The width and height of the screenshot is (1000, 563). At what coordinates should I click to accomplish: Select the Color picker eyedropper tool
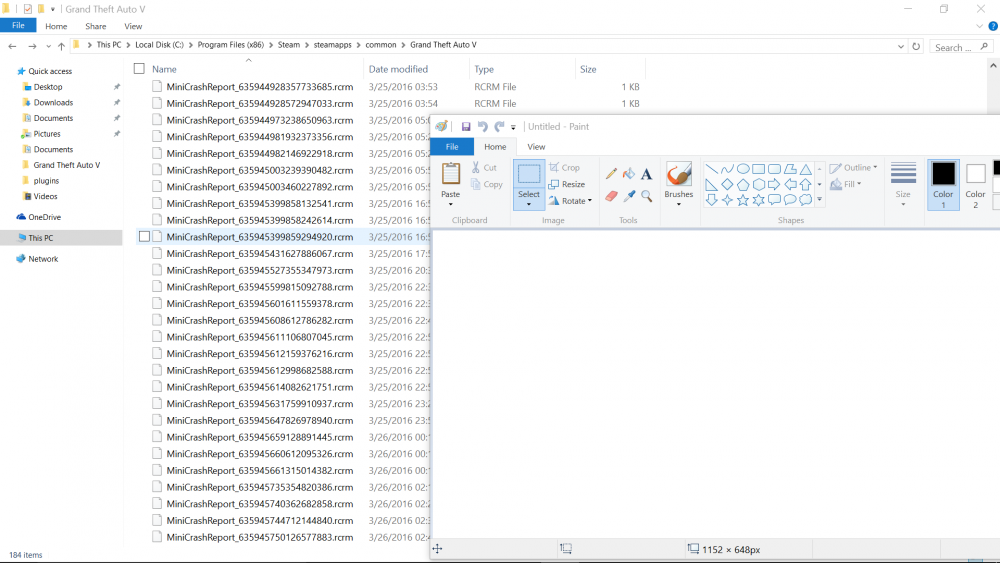(x=629, y=196)
